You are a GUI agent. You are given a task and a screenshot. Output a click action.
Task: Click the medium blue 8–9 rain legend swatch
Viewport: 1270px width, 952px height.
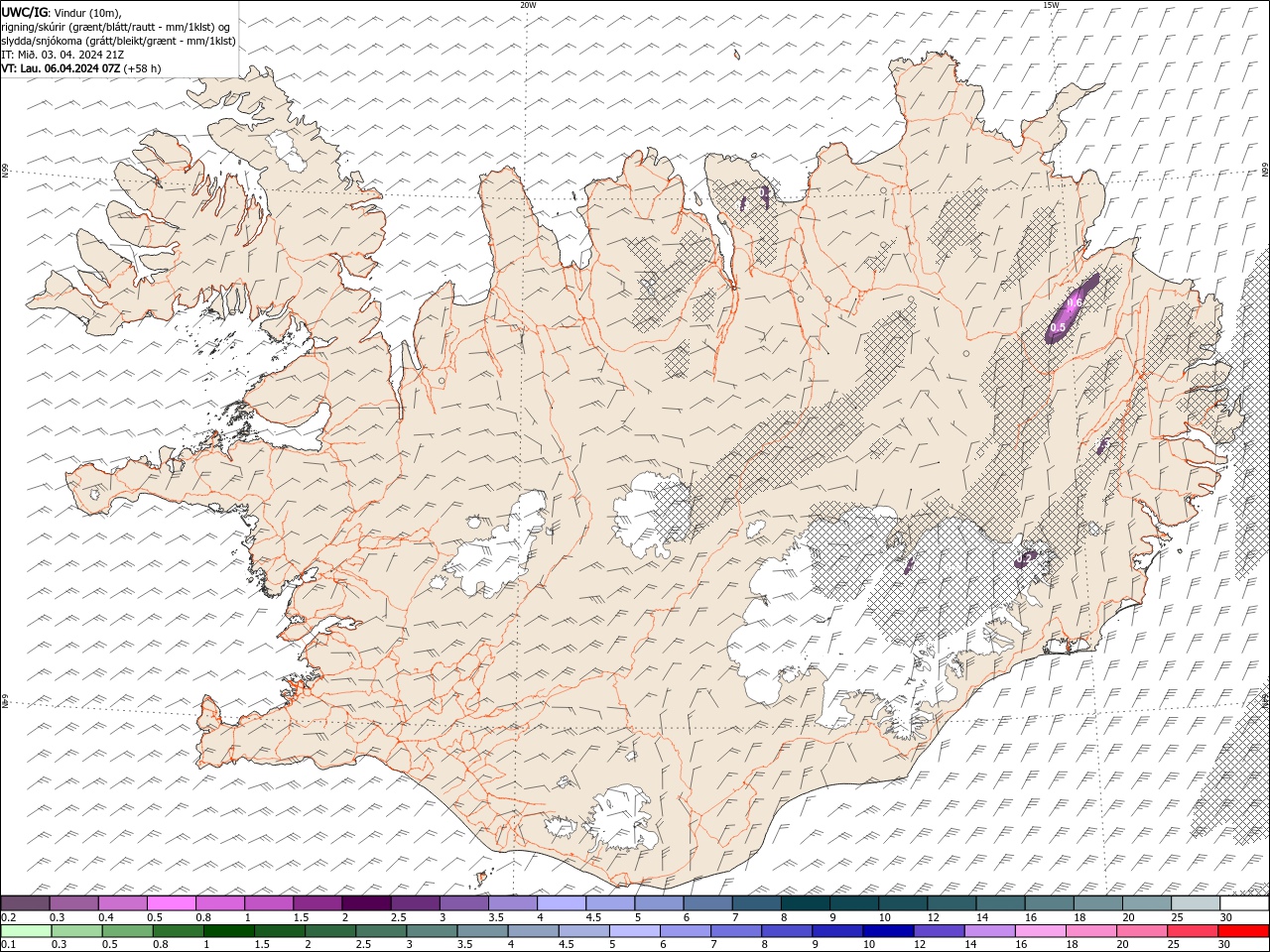(x=786, y=931)
